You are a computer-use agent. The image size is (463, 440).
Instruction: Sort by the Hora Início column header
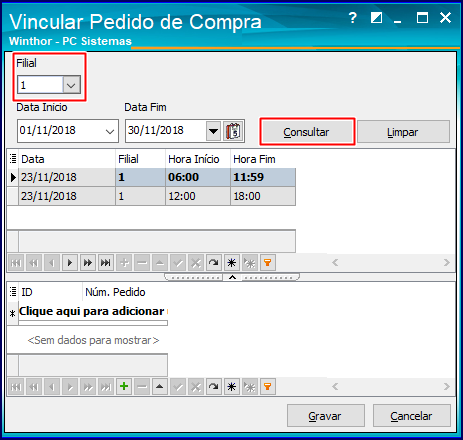[198, 159]
